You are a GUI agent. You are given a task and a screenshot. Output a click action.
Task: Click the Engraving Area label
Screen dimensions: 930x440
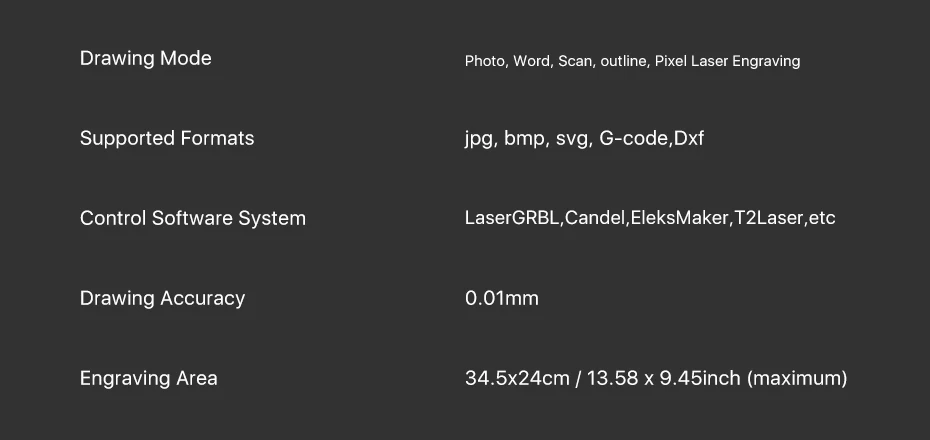148,378
